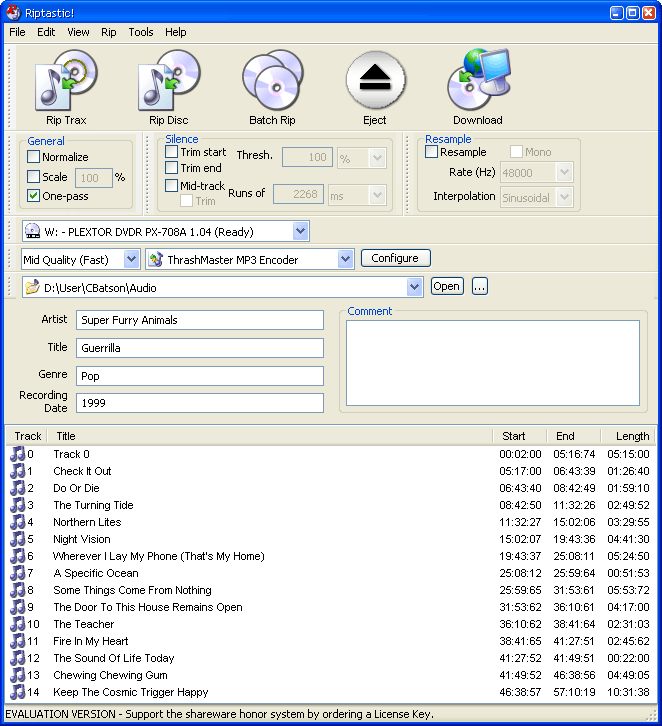Eject the disc using the Eject icon

point(375,80)
